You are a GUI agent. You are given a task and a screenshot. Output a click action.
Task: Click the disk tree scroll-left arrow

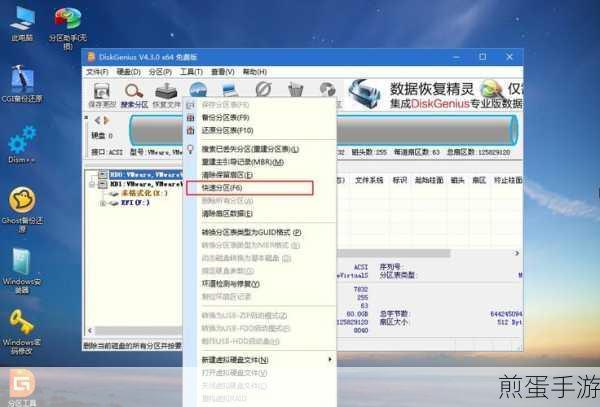[x=90, y=330]
